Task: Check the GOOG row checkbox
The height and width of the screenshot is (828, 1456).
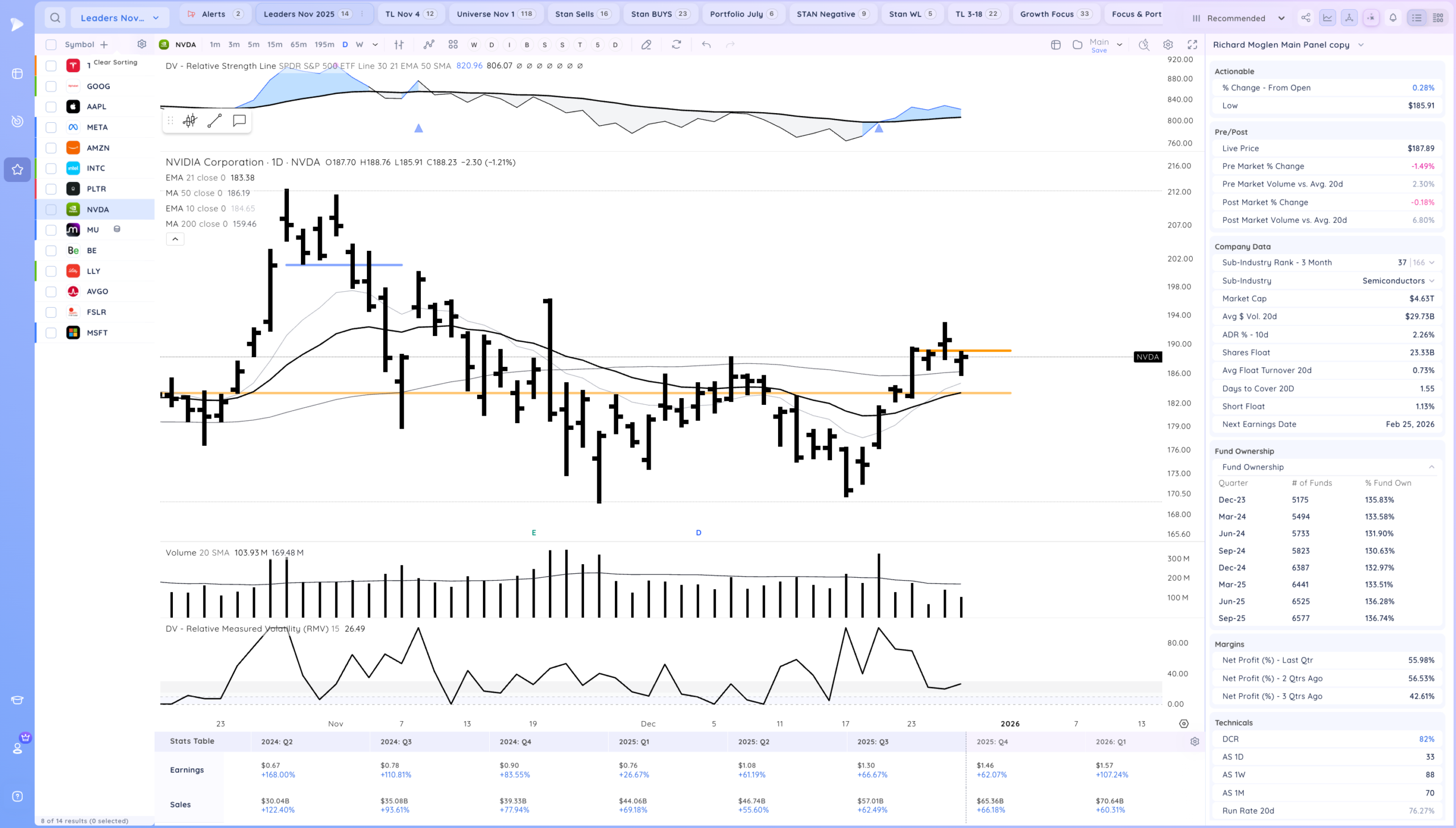Action: [x=51, y=86]
